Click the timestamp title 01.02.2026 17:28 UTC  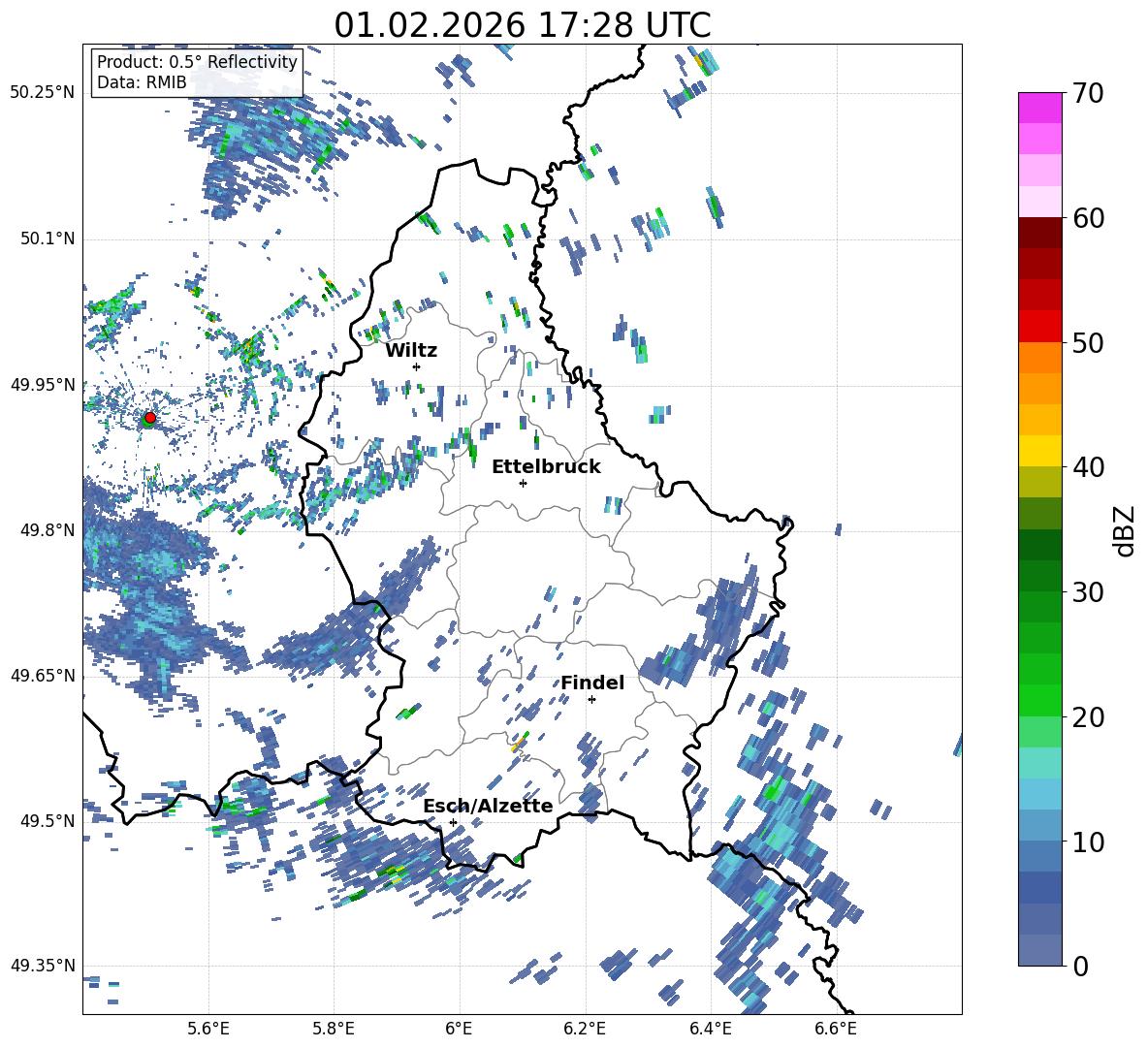tap(522, 25)
